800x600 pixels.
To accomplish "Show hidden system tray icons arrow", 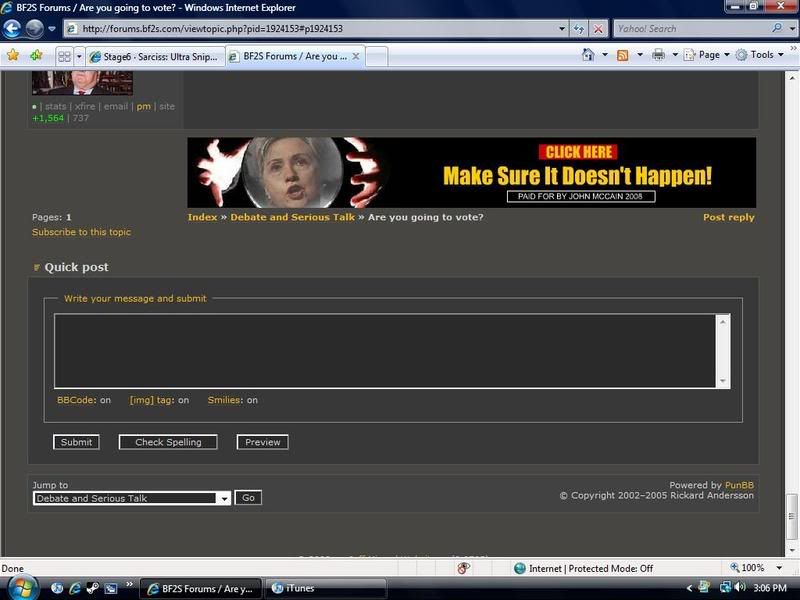I will 689,588.
